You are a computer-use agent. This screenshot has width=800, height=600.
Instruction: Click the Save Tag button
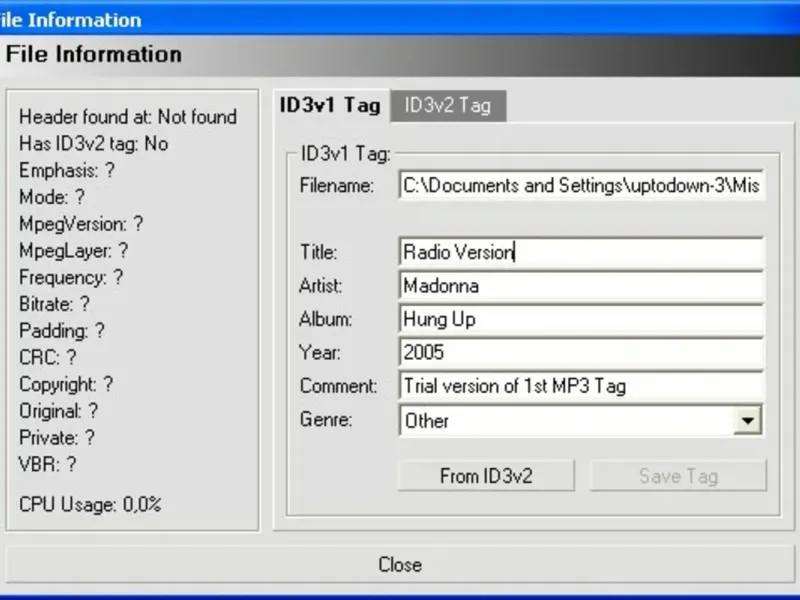click(x=678, y=476)
